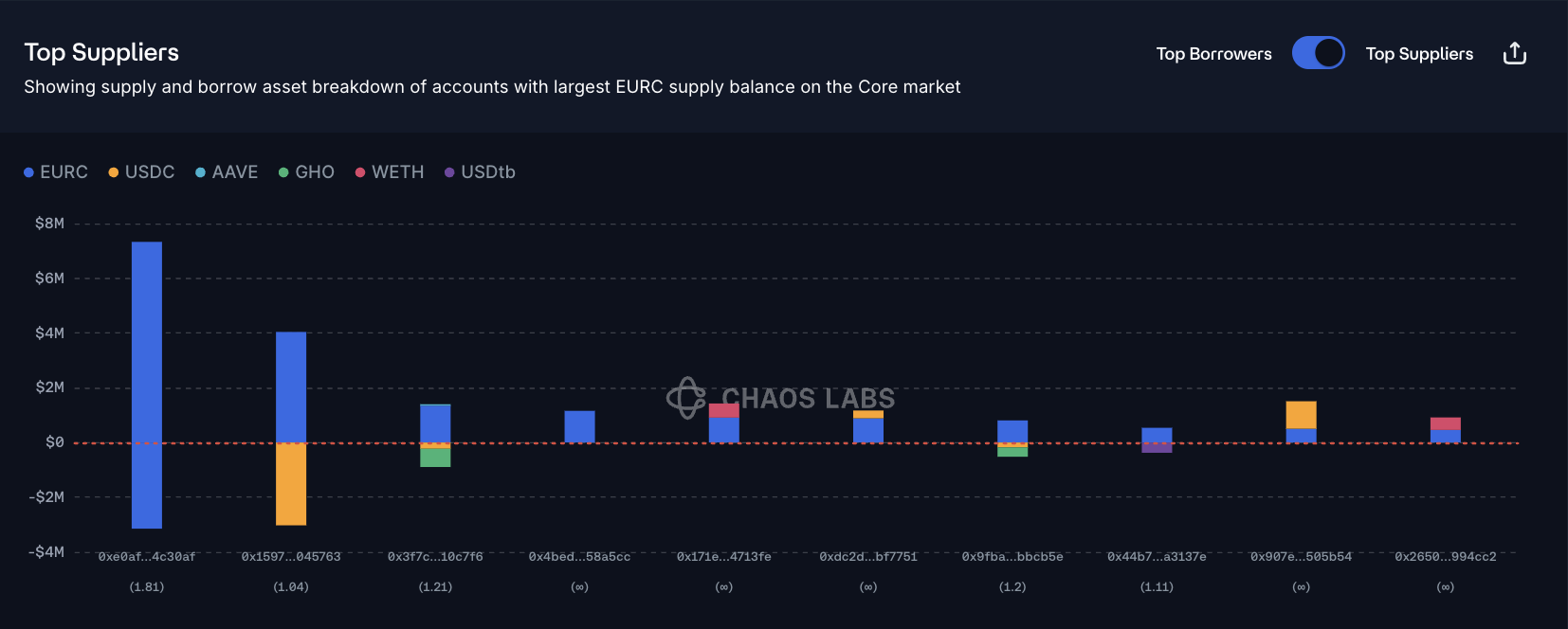Open account label 0xdc2d...bf7751
1568x629 pixels.
[x=868, y=557]
